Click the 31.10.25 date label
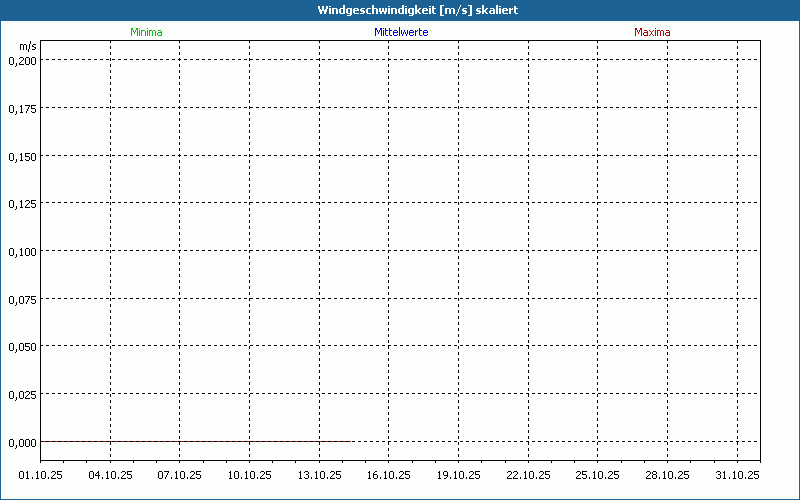 [x=738, y=475]
